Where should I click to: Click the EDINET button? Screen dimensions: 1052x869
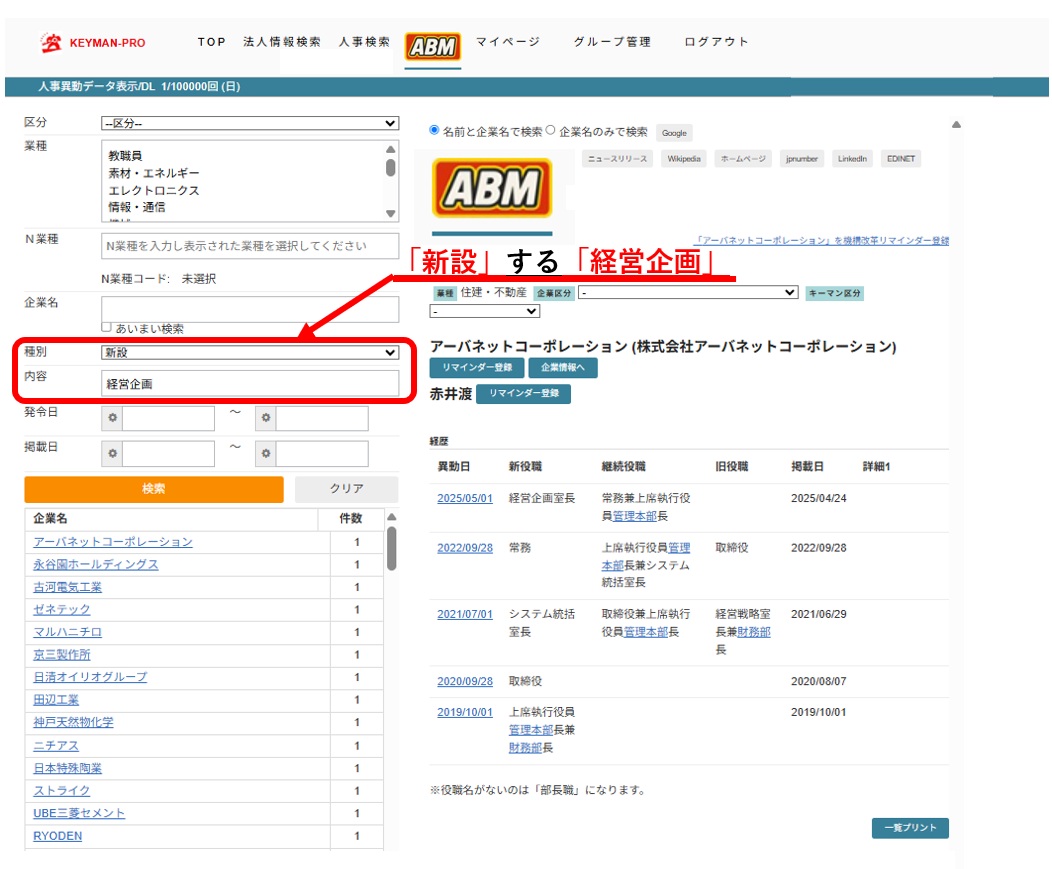(900, 159)
